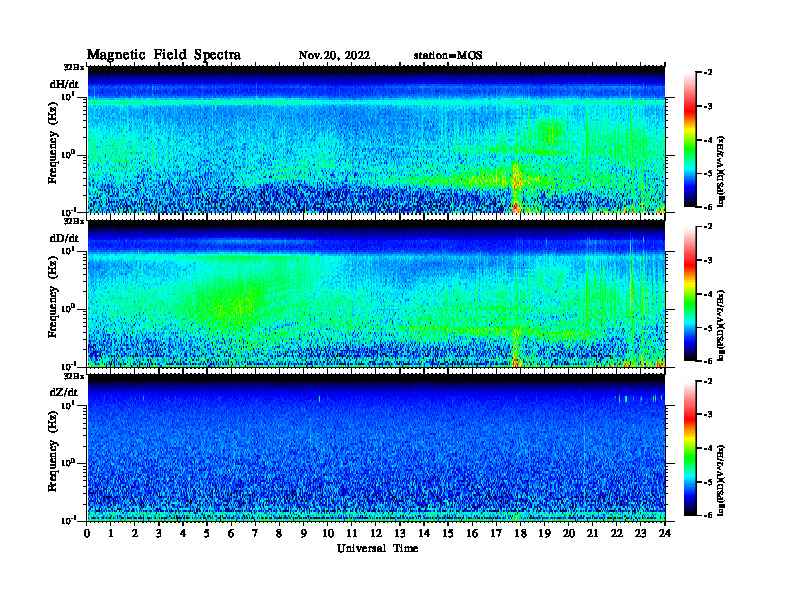Click the hour "9" tick label
Screen dimensions: 792x612
point(303,534)
